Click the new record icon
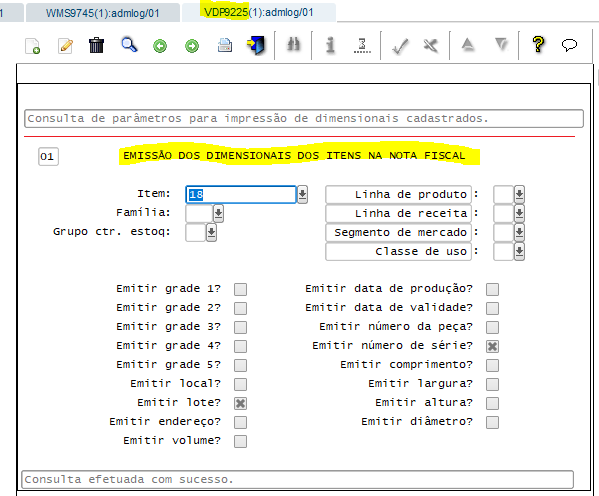599x496 pixels. [32, 46]
